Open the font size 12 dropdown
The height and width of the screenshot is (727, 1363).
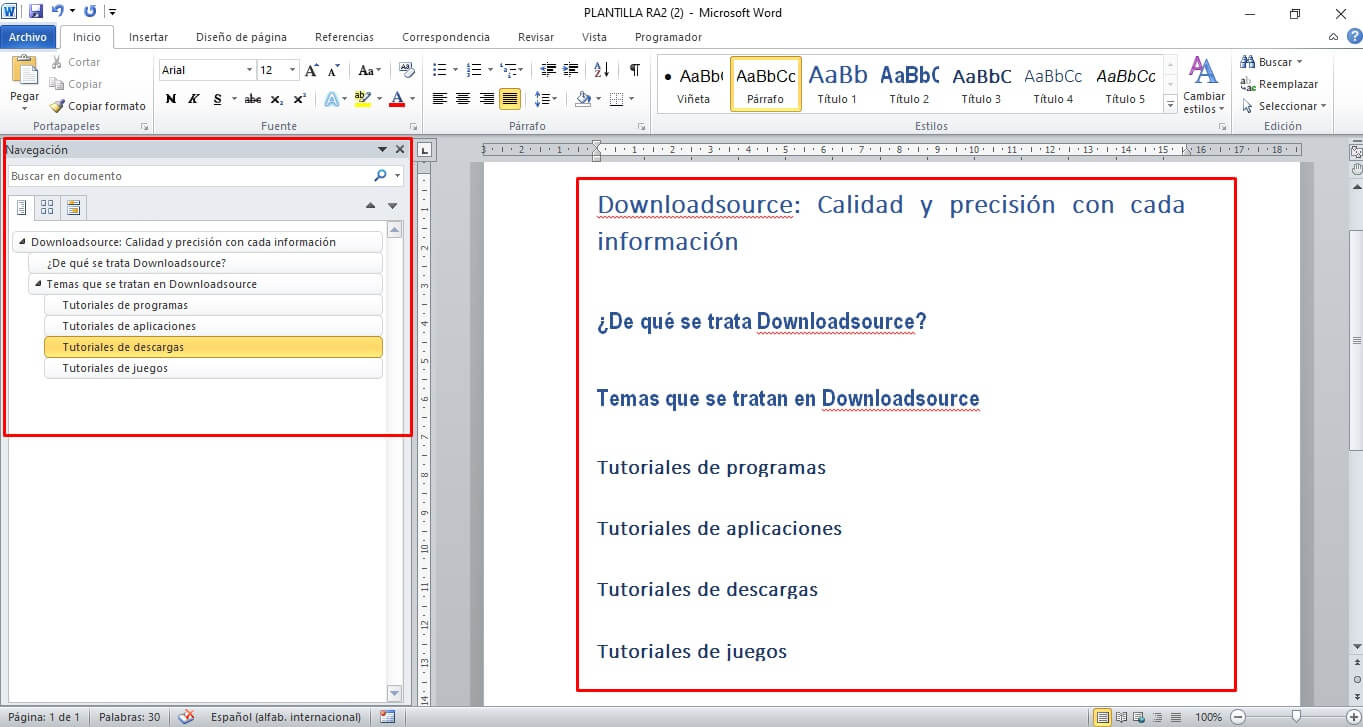click(292, 70)
